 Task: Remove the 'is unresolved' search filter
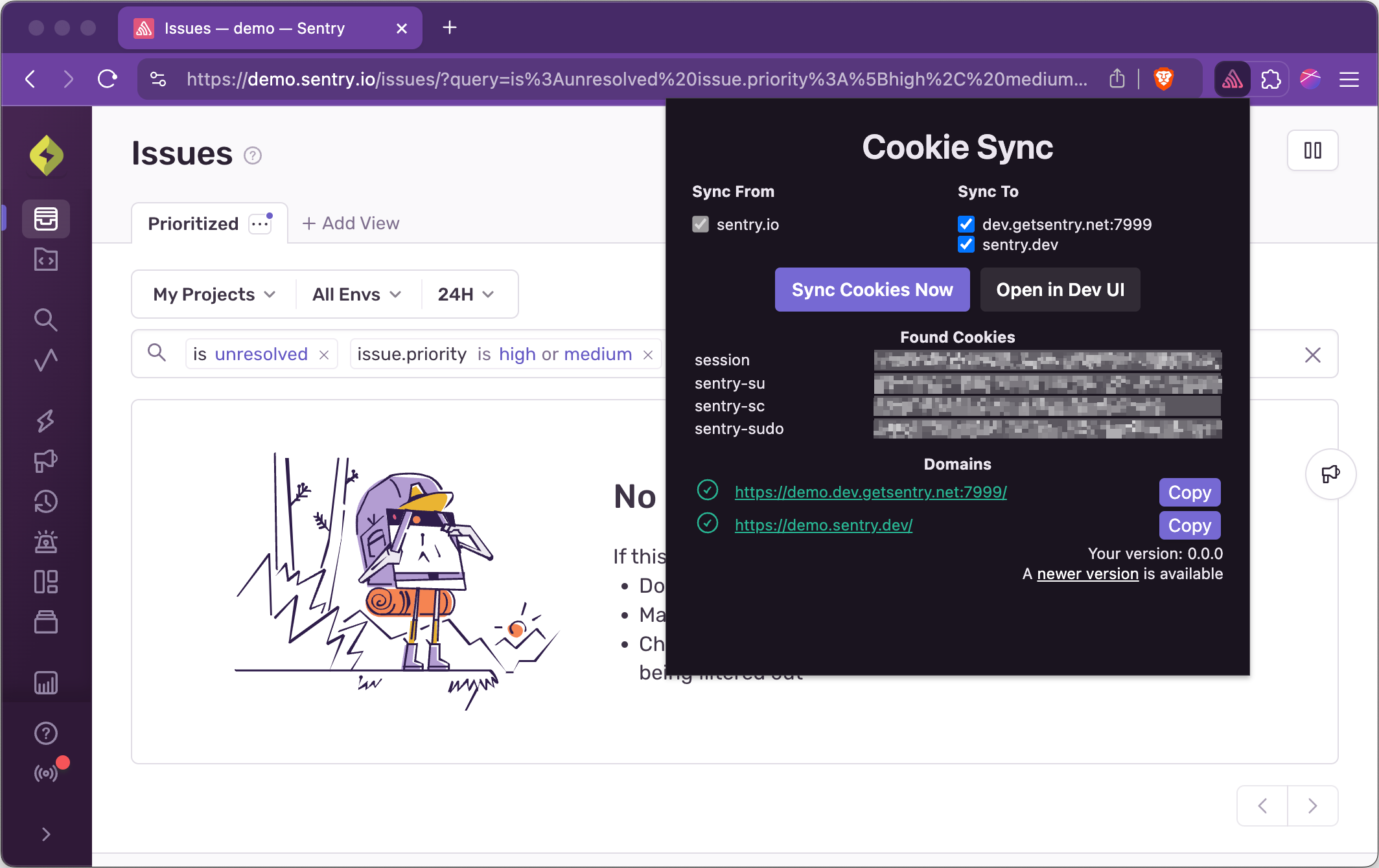324,355
